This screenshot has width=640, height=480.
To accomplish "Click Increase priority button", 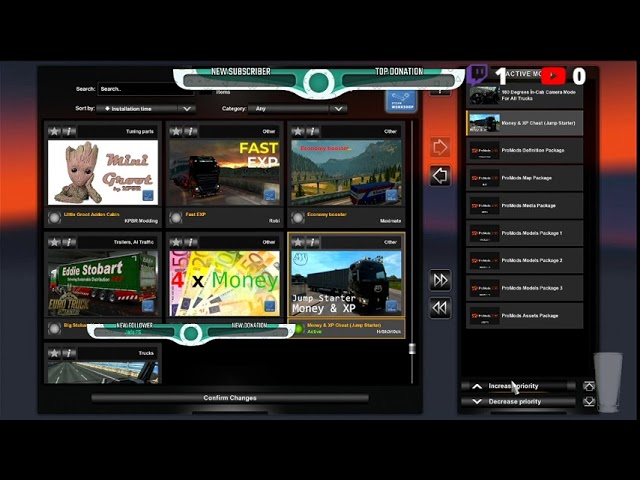I will [x=518, y=386].
